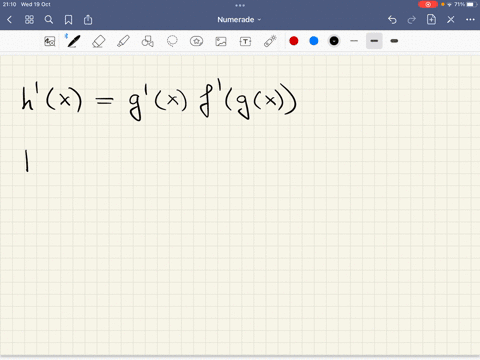480x360 pixels.
Task: Select the Lasso tool
Action: click(172, 41)
